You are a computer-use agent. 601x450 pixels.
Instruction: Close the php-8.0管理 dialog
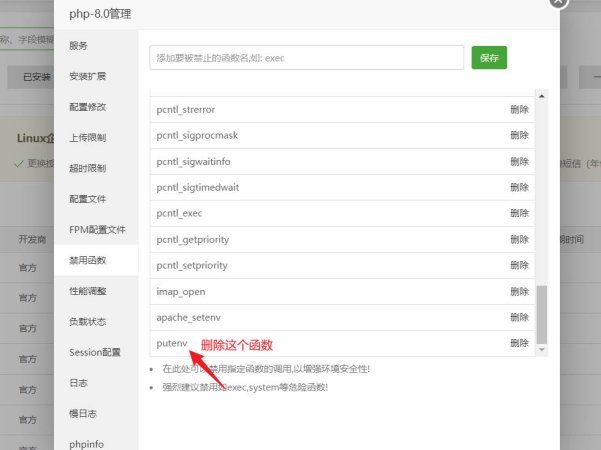[x=558, y=2]
